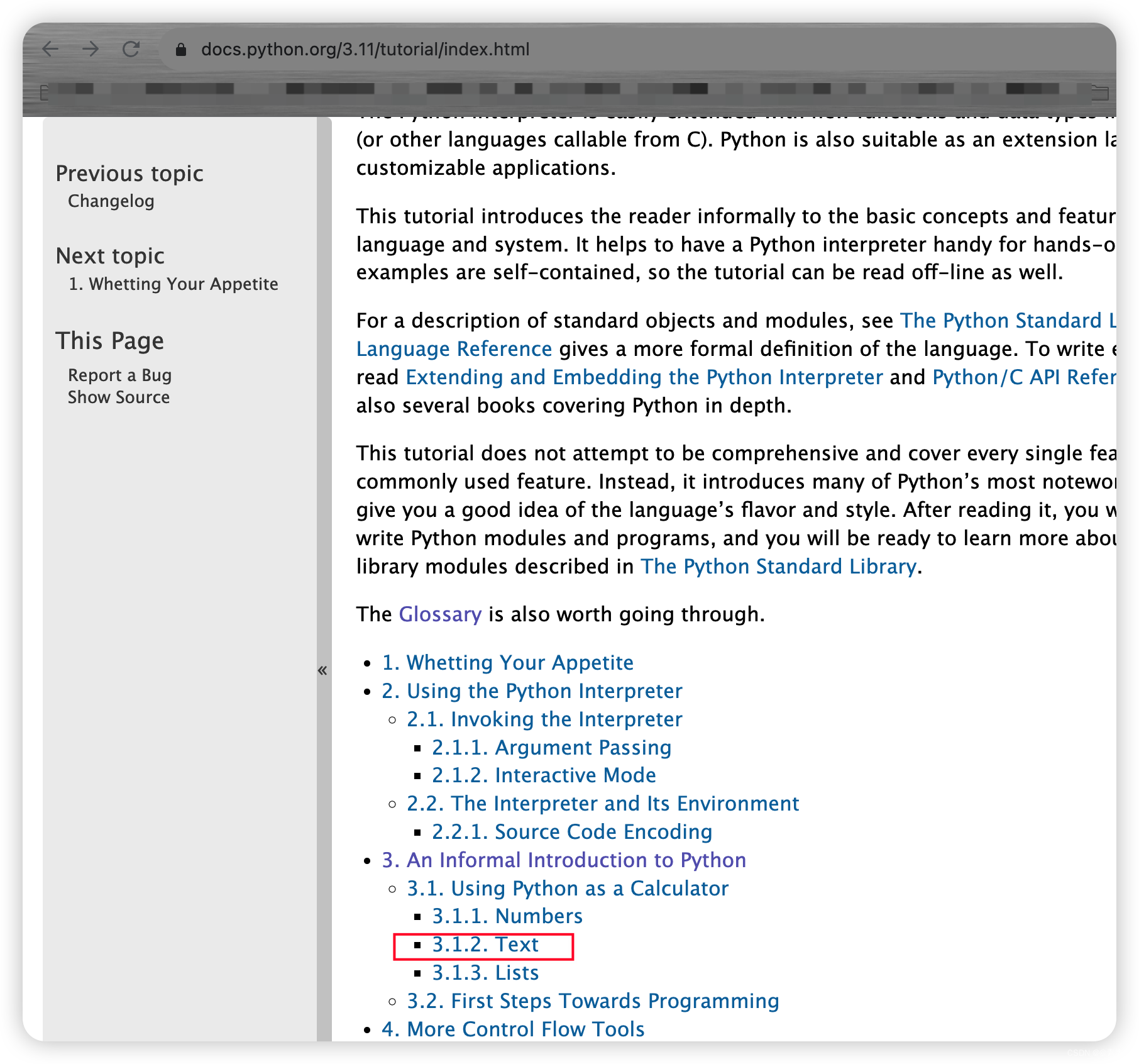Click the bookmarks folder icon at the bar's right end
This screenshot has height=1064, width=1139.
point(1099,92)
